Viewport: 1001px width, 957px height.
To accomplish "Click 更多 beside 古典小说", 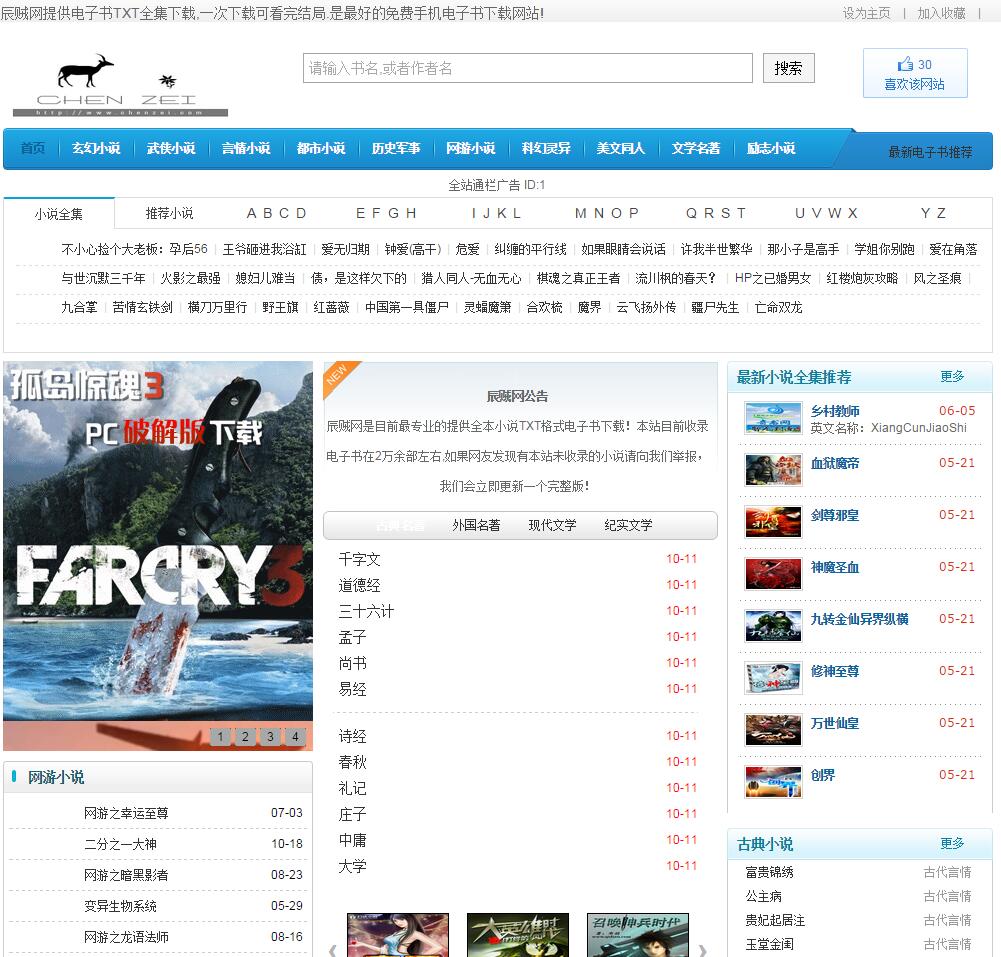I will click(x=952, y=843).
